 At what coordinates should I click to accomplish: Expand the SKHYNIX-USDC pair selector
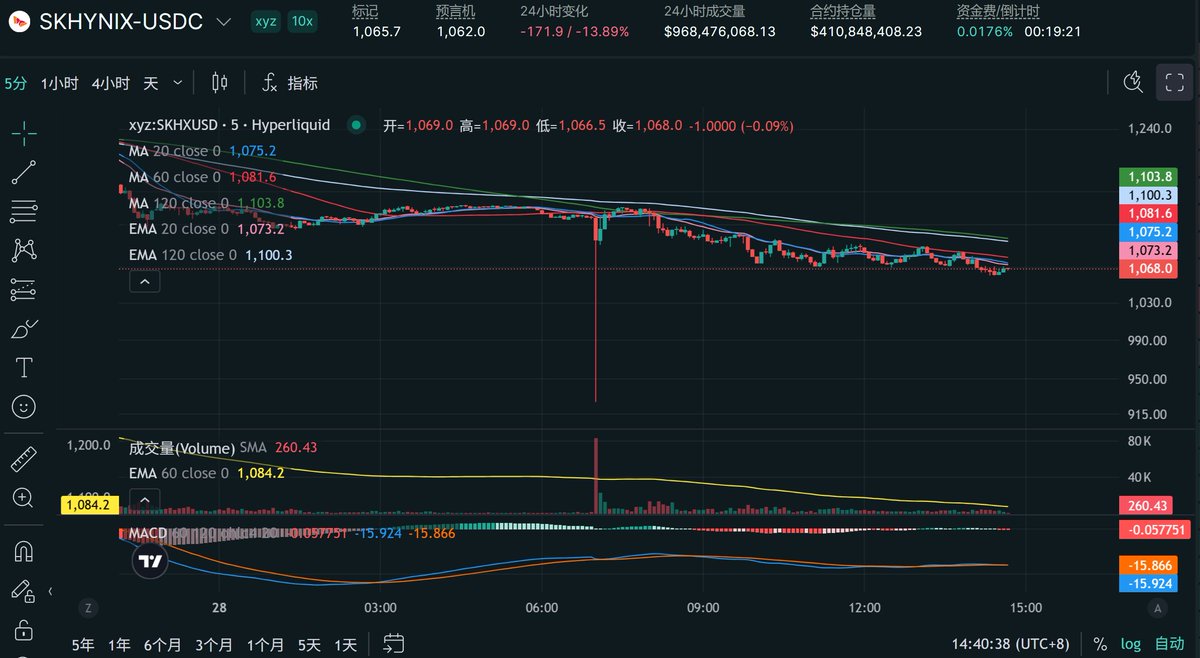(223, 21)
